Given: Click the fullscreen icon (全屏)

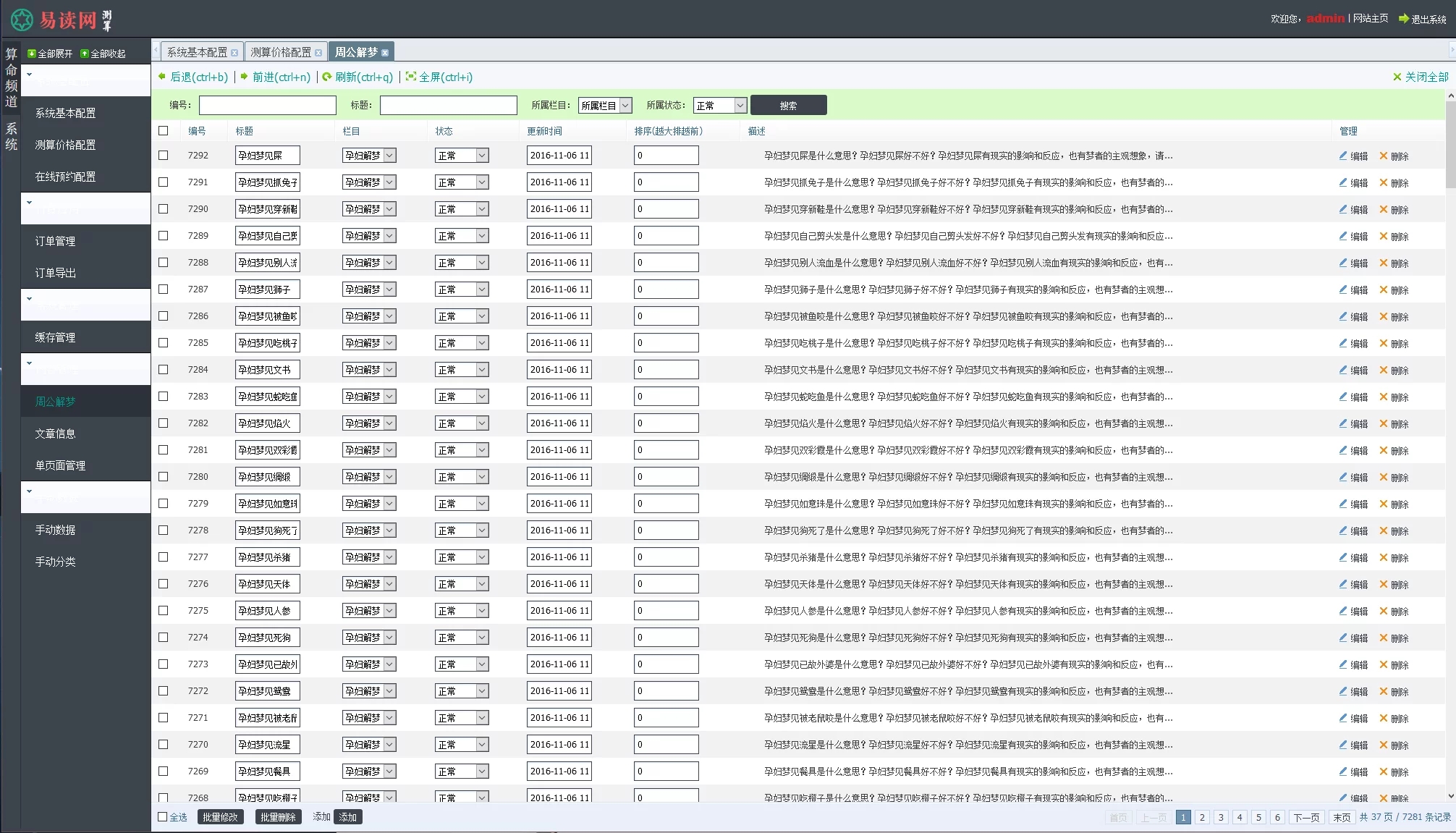Looking at the screenshot, I should click(x=411, y=76).
